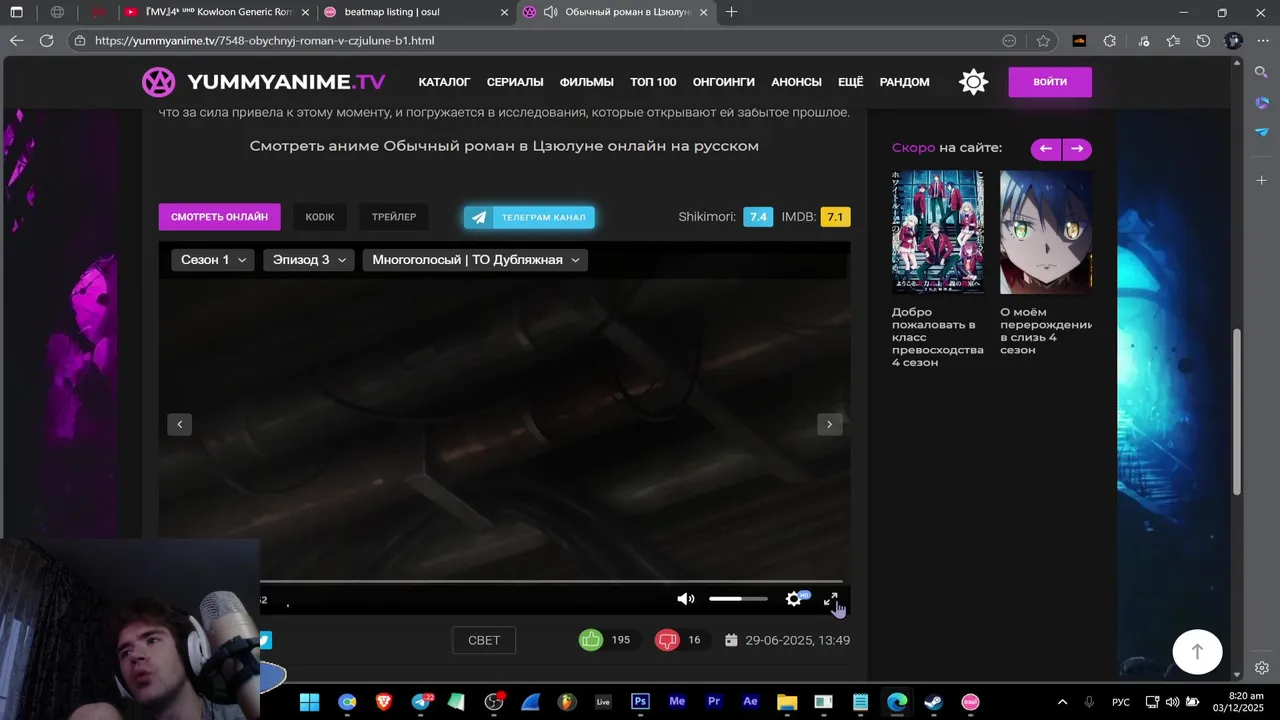Screen dimensions: 1280x720
Task: Open the player quality settings gear
Action: pyautogui.click(x=794, y=599)
